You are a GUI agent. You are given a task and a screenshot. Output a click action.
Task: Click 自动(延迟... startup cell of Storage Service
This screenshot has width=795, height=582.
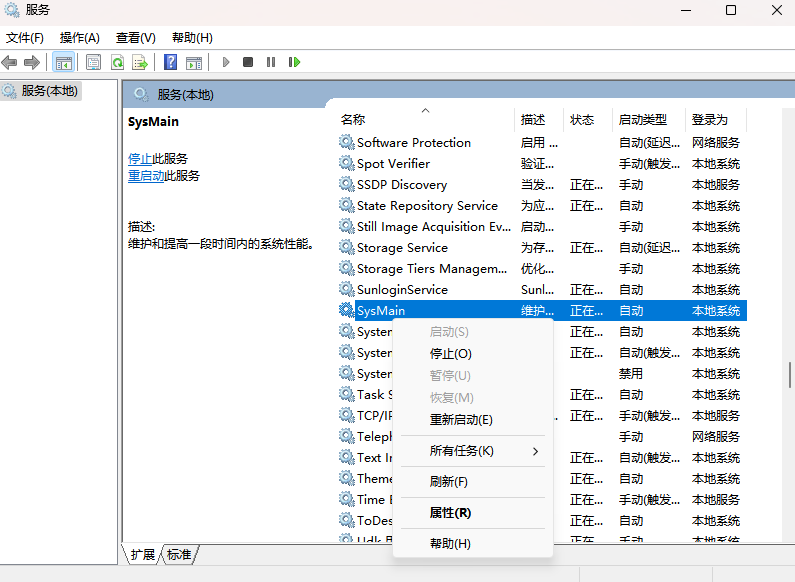(x=649, y=247)
